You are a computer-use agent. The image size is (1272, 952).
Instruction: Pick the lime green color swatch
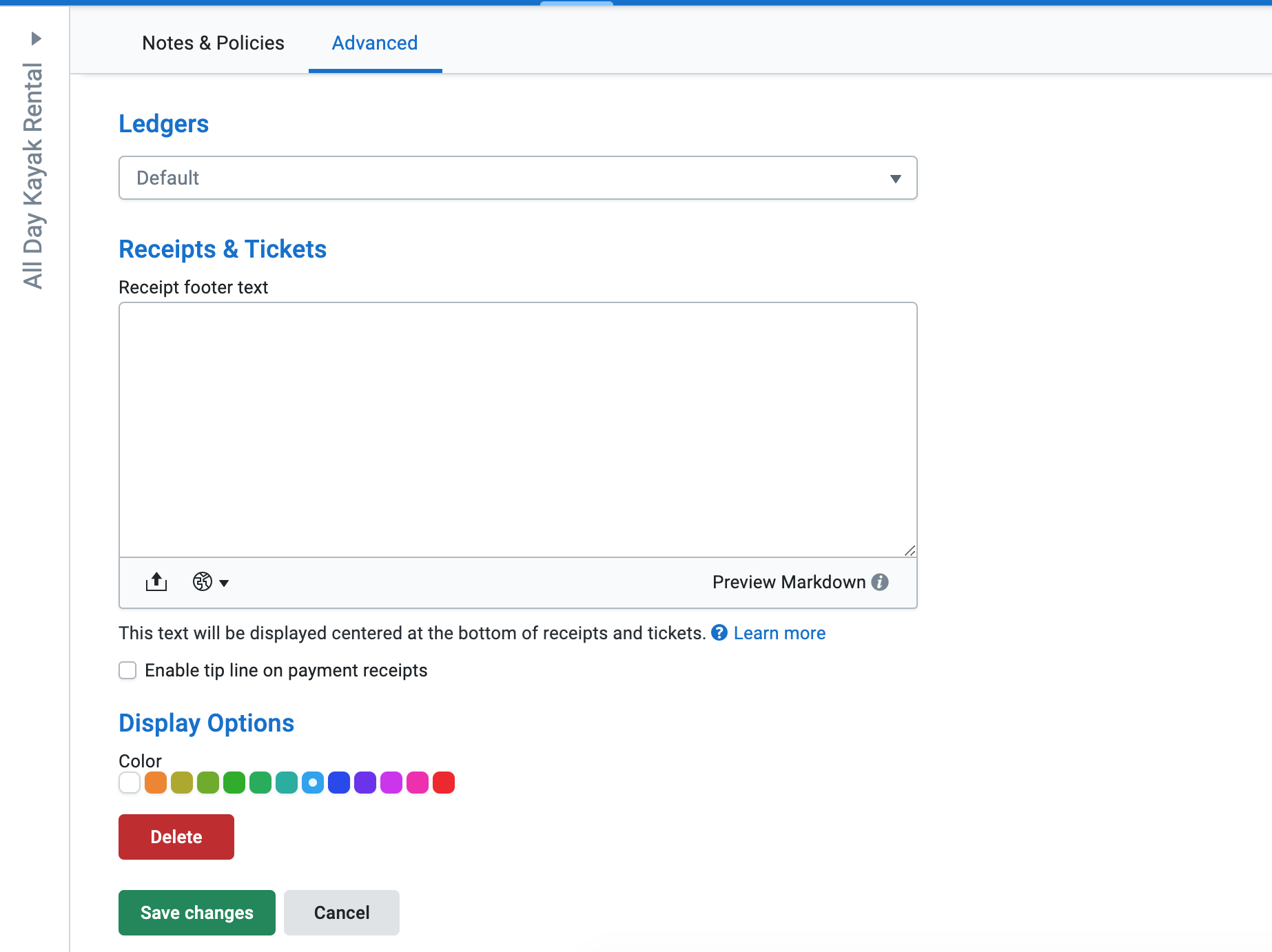pos(208,783)
